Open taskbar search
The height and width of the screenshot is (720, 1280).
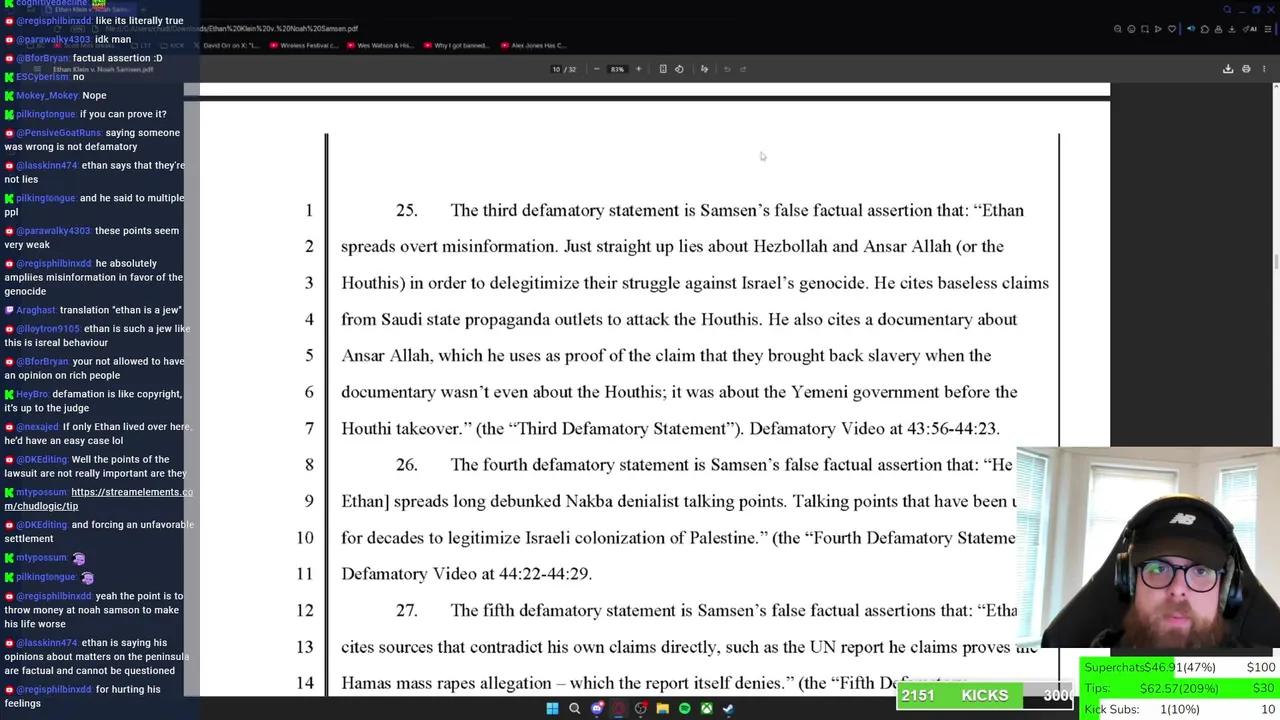pos(574,709)
